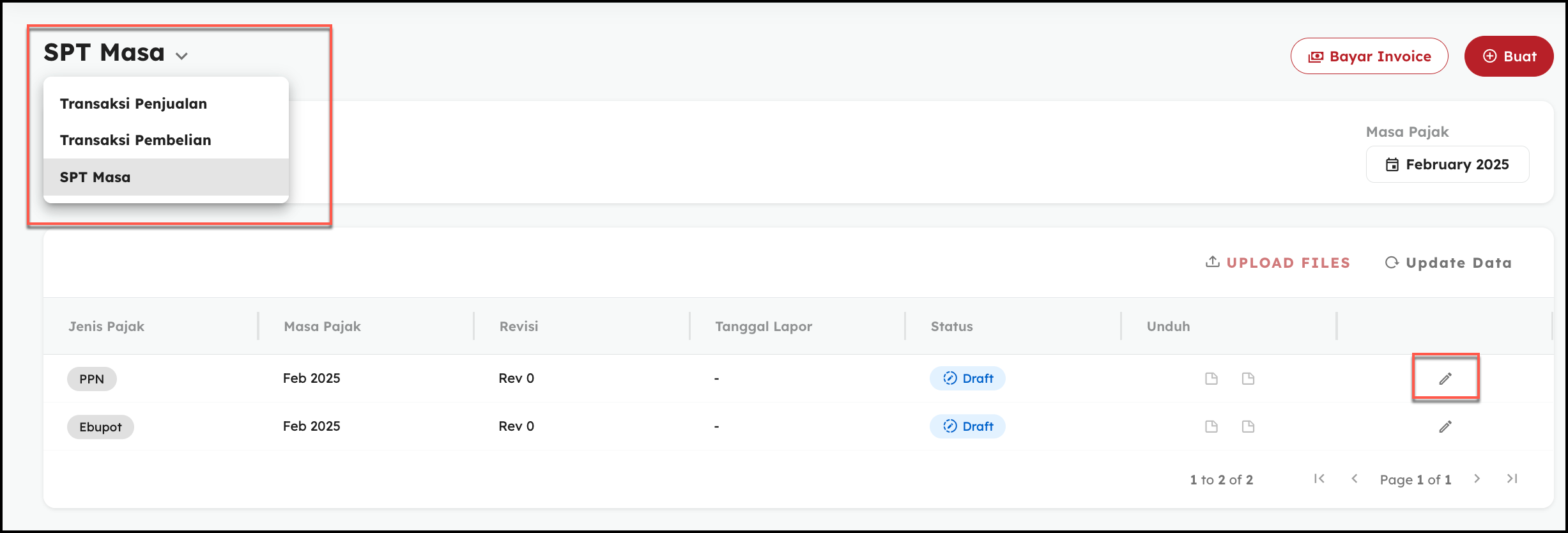Click the Status column header
The height and width of the screenshot is (533, 1568).
pyautogui.click(x=951, y=327)
